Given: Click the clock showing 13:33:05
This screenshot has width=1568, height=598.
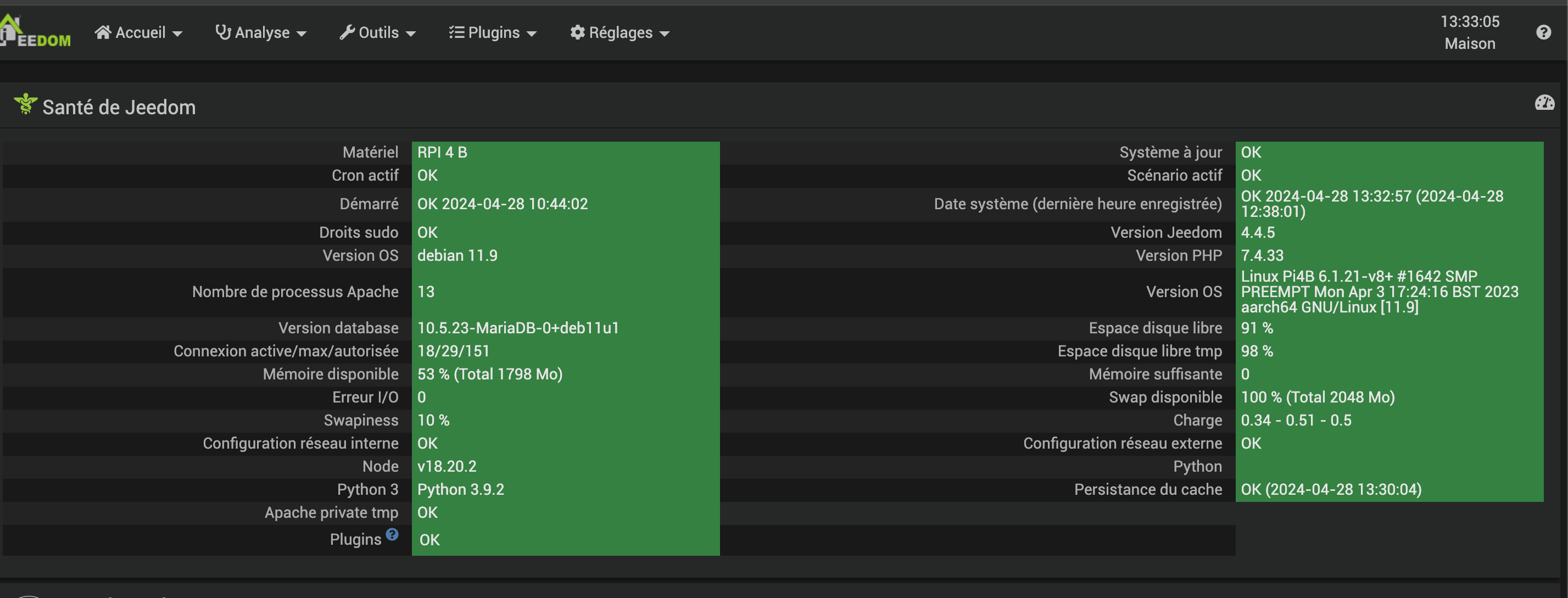Looking at the screenshot, I should coord(1469,22).
